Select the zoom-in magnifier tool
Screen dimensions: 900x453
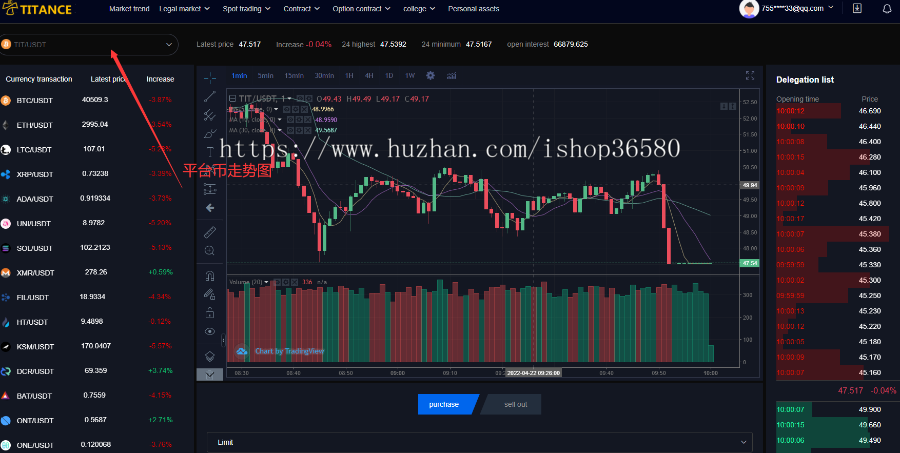pos(210,250)
